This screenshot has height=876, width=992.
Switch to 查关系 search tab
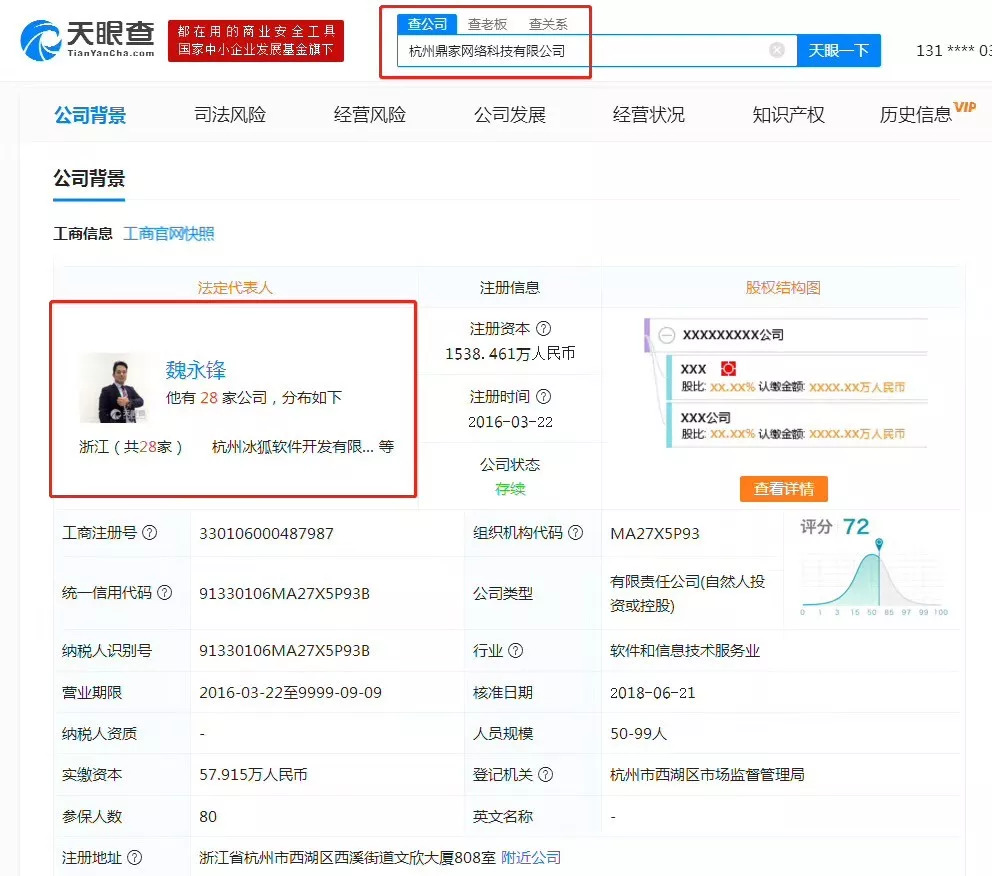[x=548, y=24]
